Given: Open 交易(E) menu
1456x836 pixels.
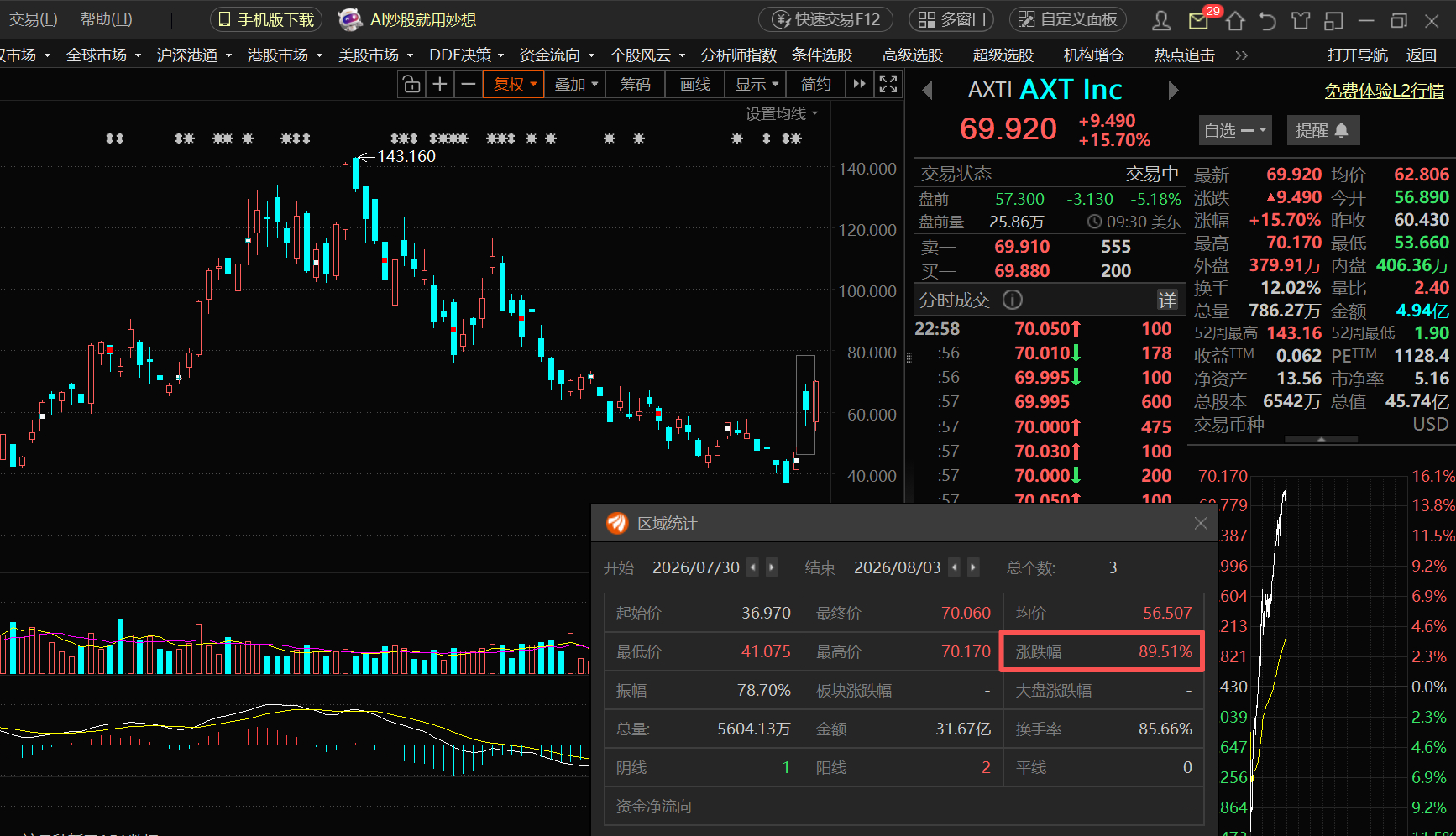Looking at the screenshot, I should pyautogui.click(x=34, y=19).
